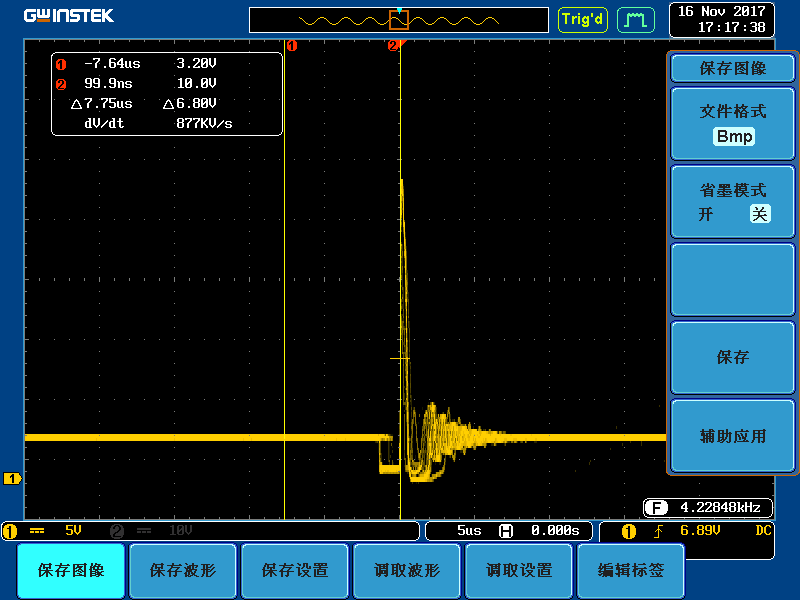This screenshot has height=600, width=800.
Task: Click the 0.000s horizontal position value
Action: pyautogui.click(x=555, y=531)
